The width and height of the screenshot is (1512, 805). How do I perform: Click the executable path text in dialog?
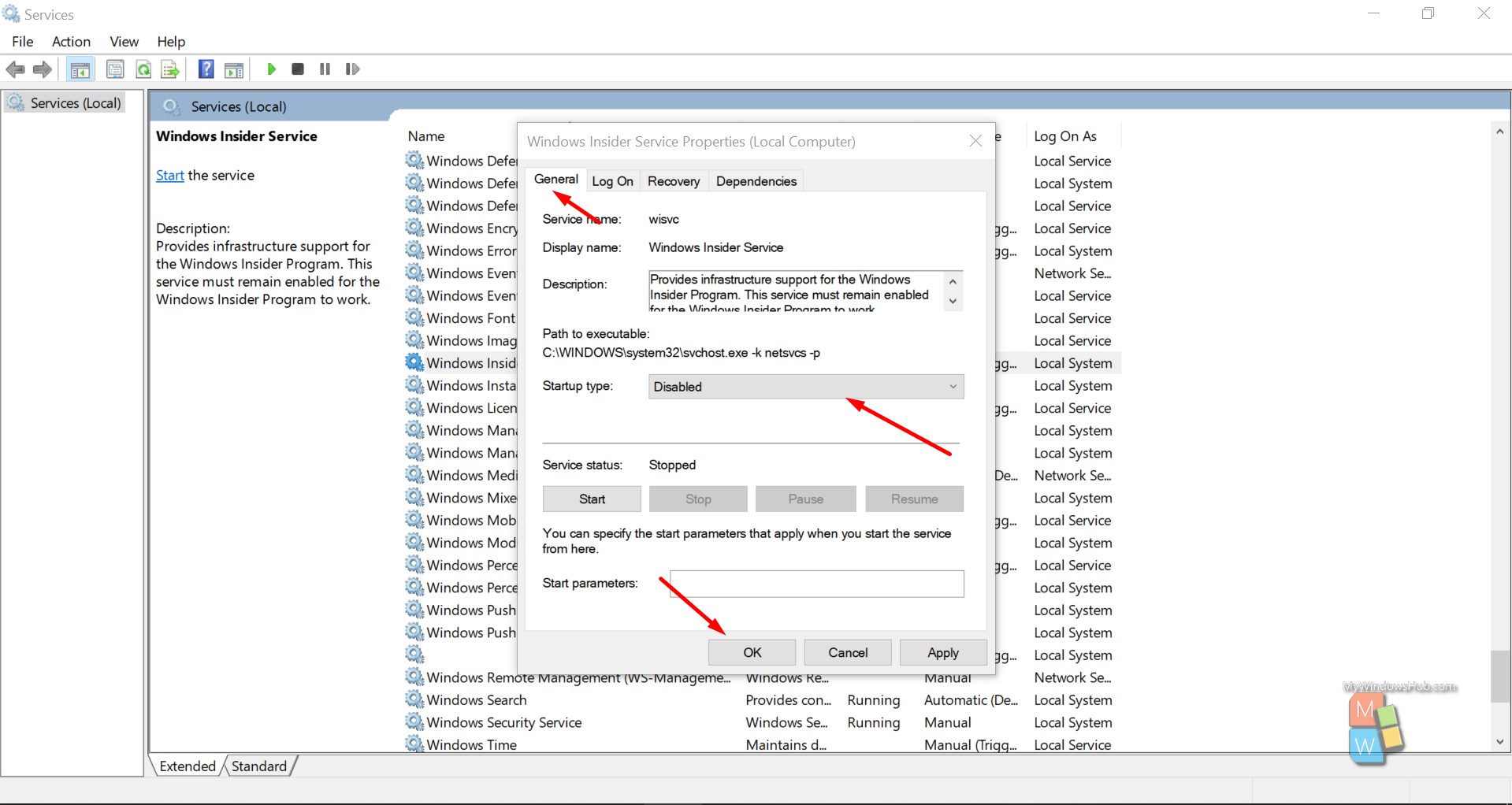(682, 353)
